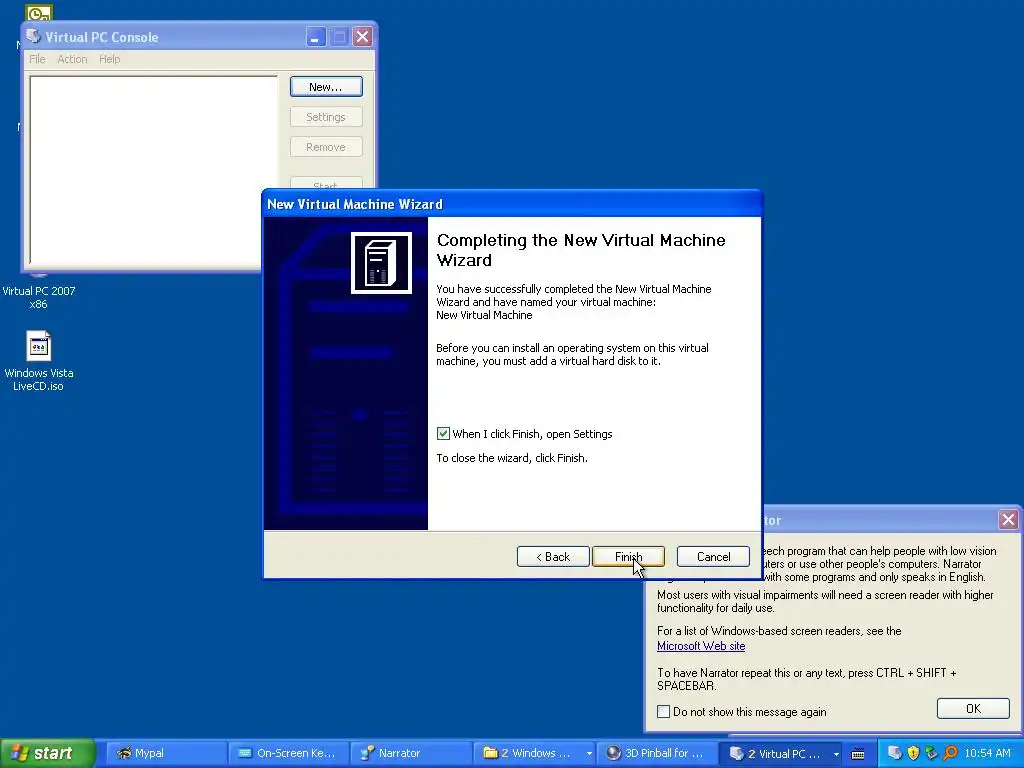Click the taskbar clock showing 10:54 AM
The height and width of the screenshot is (768, 1024).
pos(987,753)
